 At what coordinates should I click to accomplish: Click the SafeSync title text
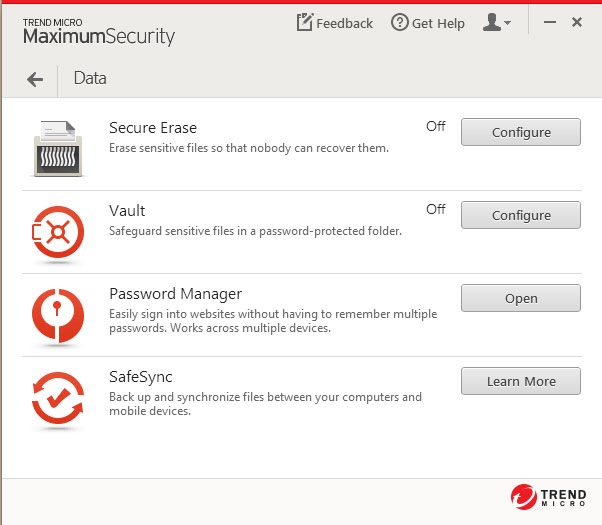141,377
